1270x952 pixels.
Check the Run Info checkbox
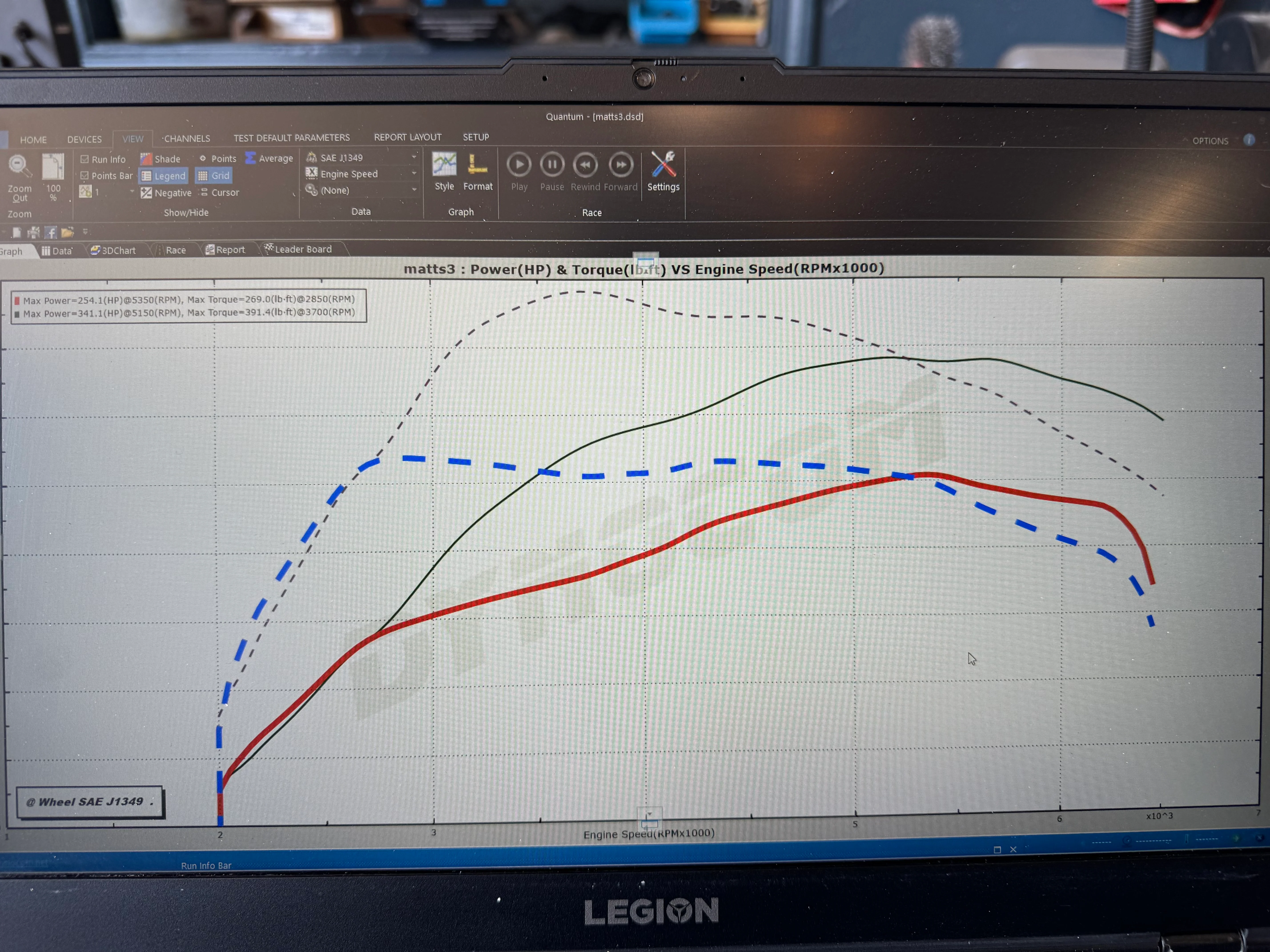click(x=85, y=160)
